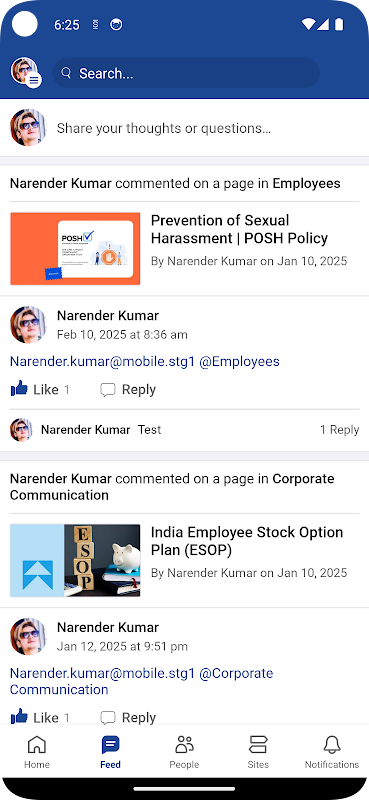The height and width of the screenshot is (800, 369).
Task: Tap the @Employees mention link
Action: pyautogui.click(x=239, y=362)
